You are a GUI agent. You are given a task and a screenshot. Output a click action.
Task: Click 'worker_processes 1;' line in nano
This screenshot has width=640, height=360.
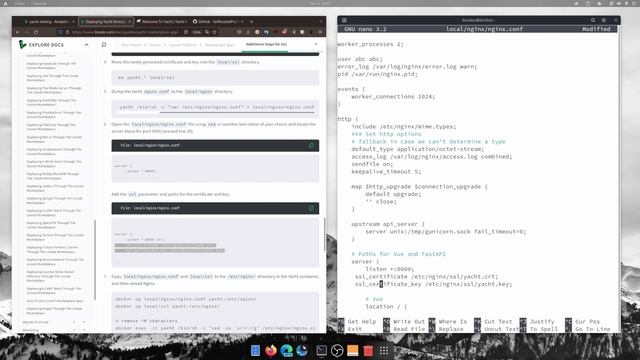tap(370, 44)
